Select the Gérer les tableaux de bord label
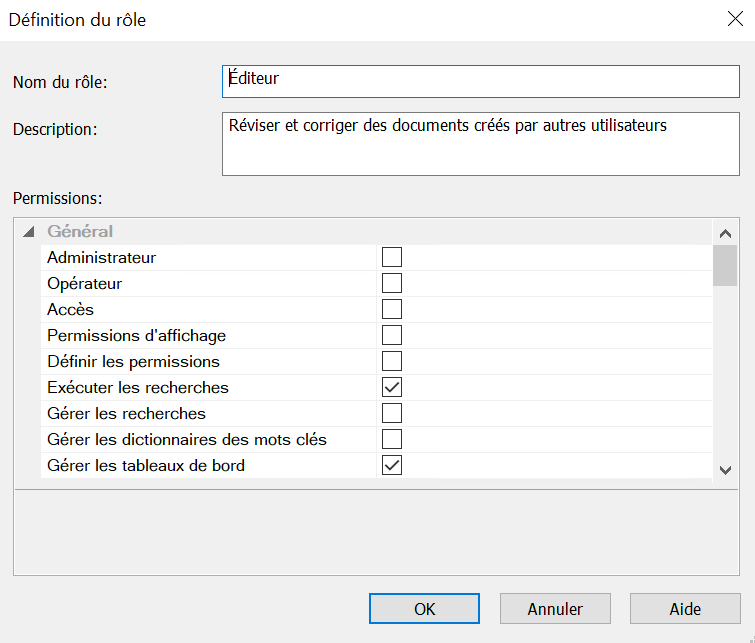The width and height of the screenshot is (755, 643). (x=146, y=466)
